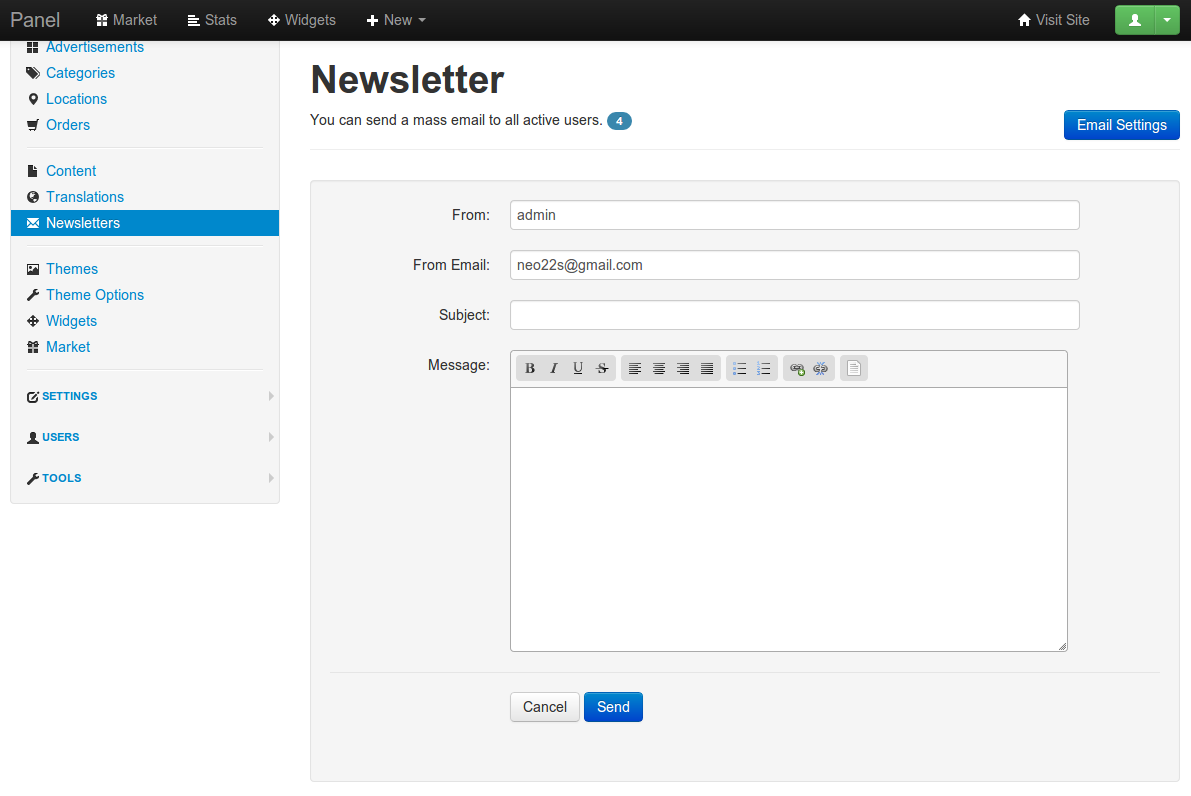Viewport: 1191px width, 796px height.
Task: Insert a numbered list
Action: pyautogui.click(x=764, y=369)
